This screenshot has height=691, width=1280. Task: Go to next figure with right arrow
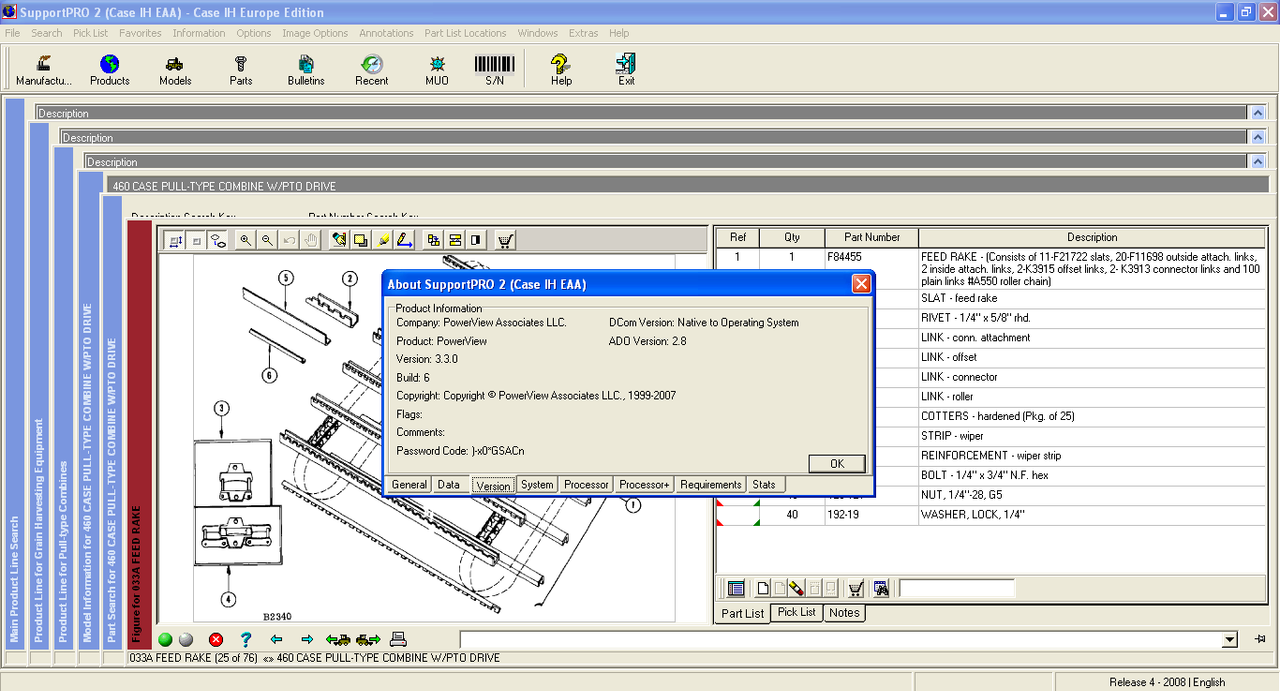point(307,640)
